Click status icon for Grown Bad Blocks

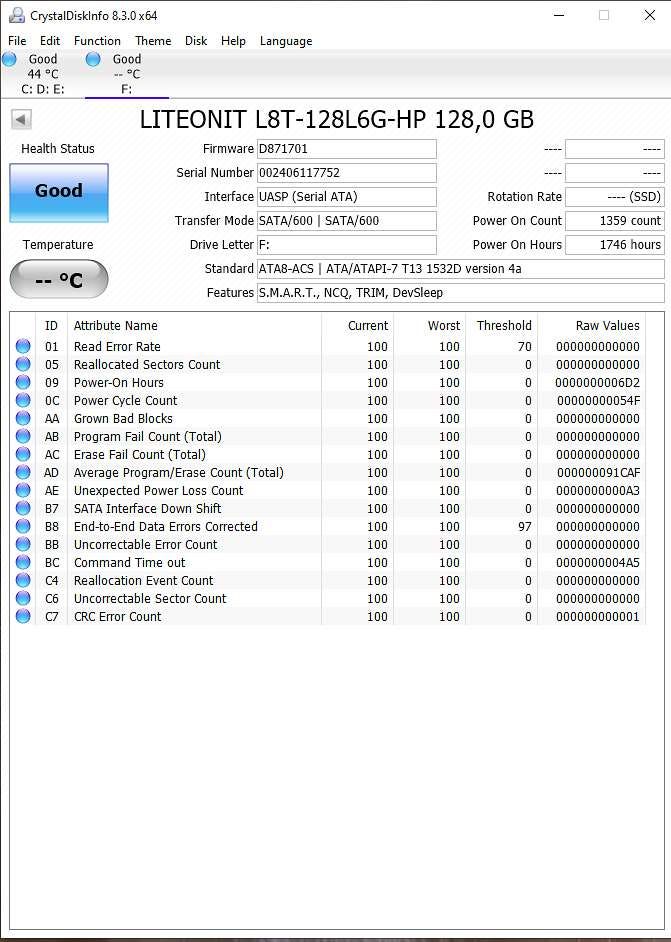click(x=23, y=418)
